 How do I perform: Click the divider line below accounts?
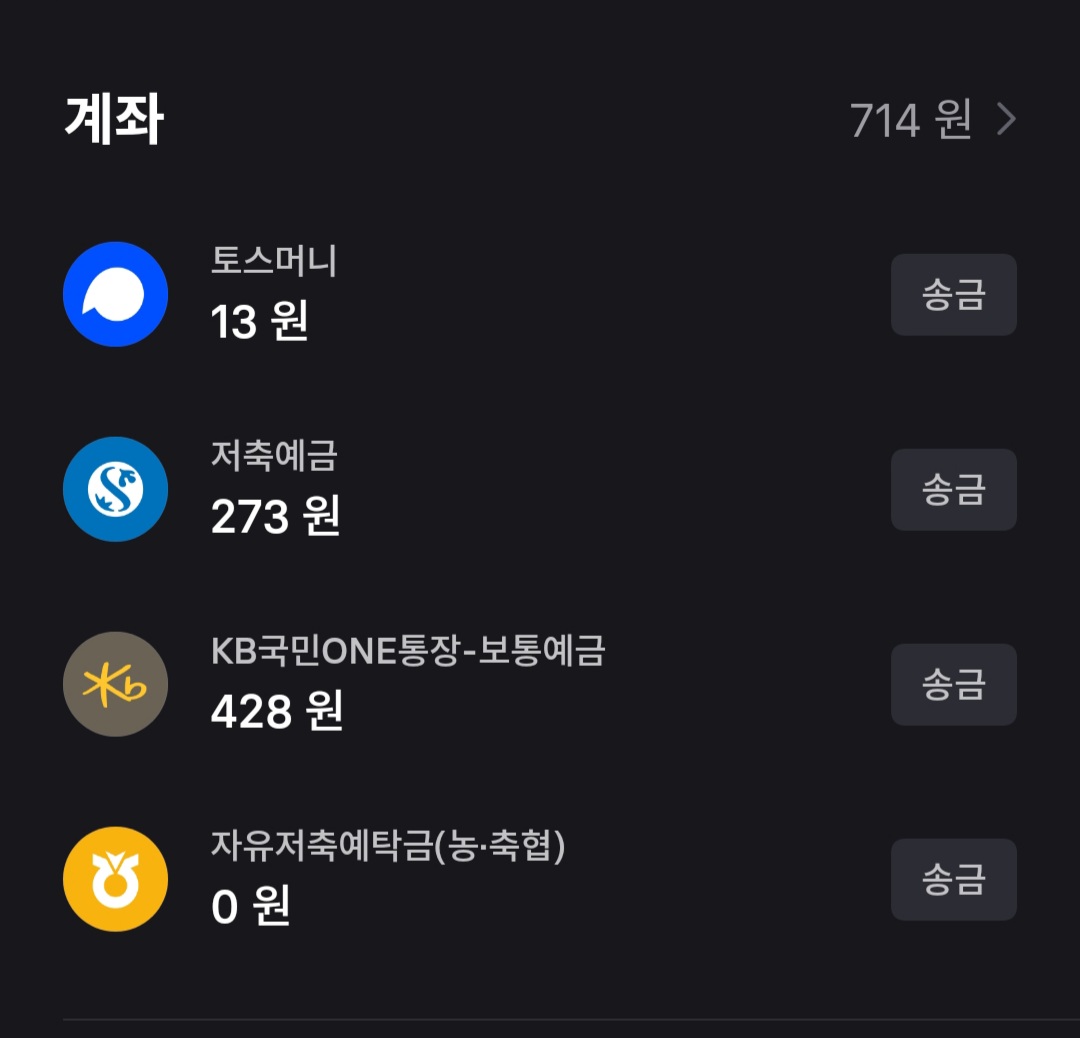(570, 1019)
